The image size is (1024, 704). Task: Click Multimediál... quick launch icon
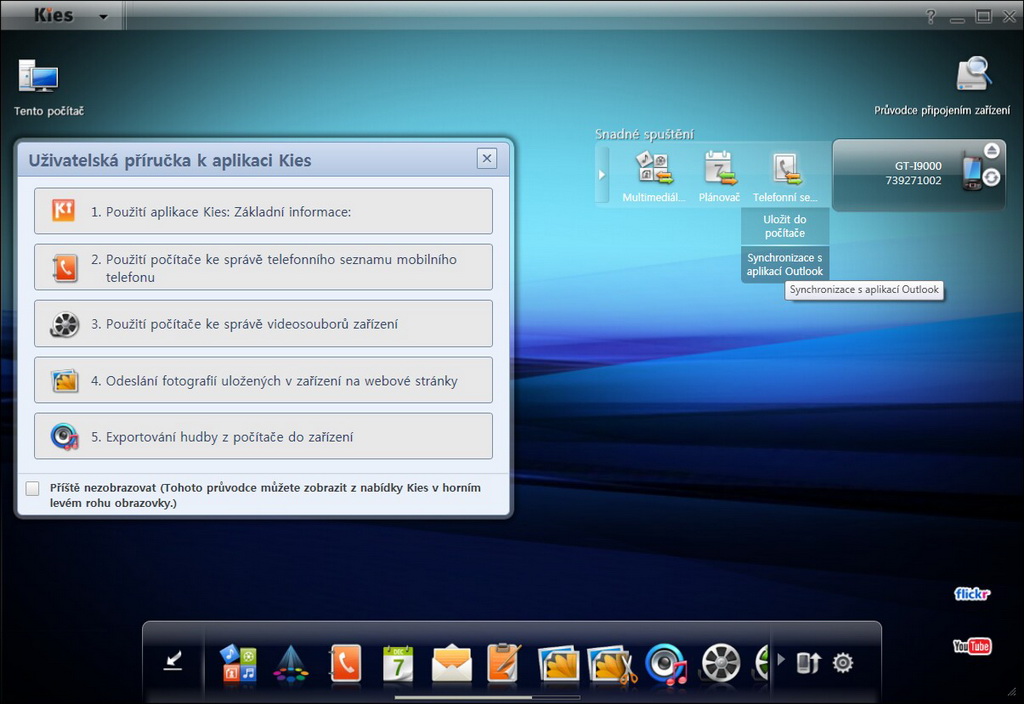click(x=654, y=168)
